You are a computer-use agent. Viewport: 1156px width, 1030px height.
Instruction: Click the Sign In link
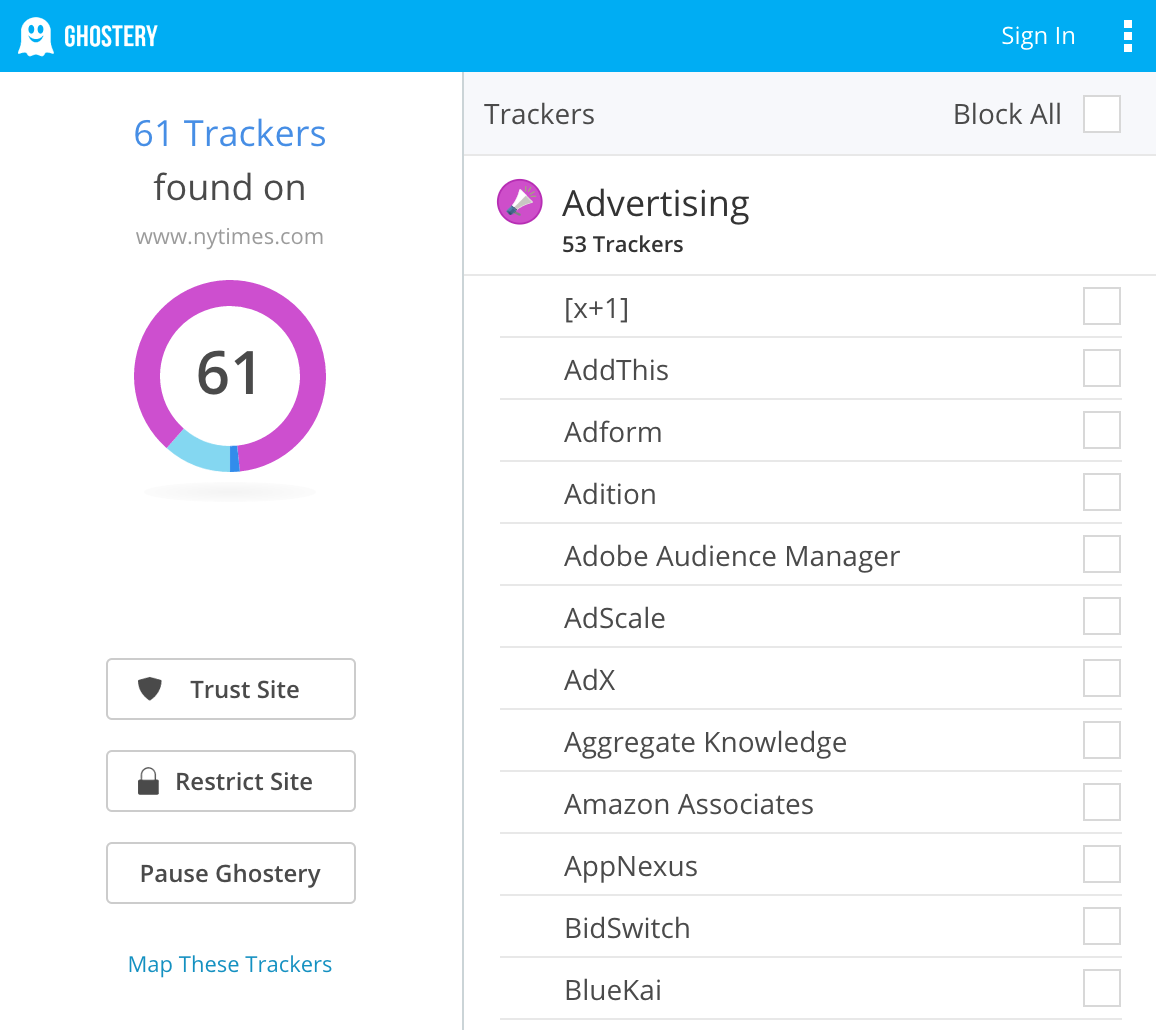(1037, 35)
